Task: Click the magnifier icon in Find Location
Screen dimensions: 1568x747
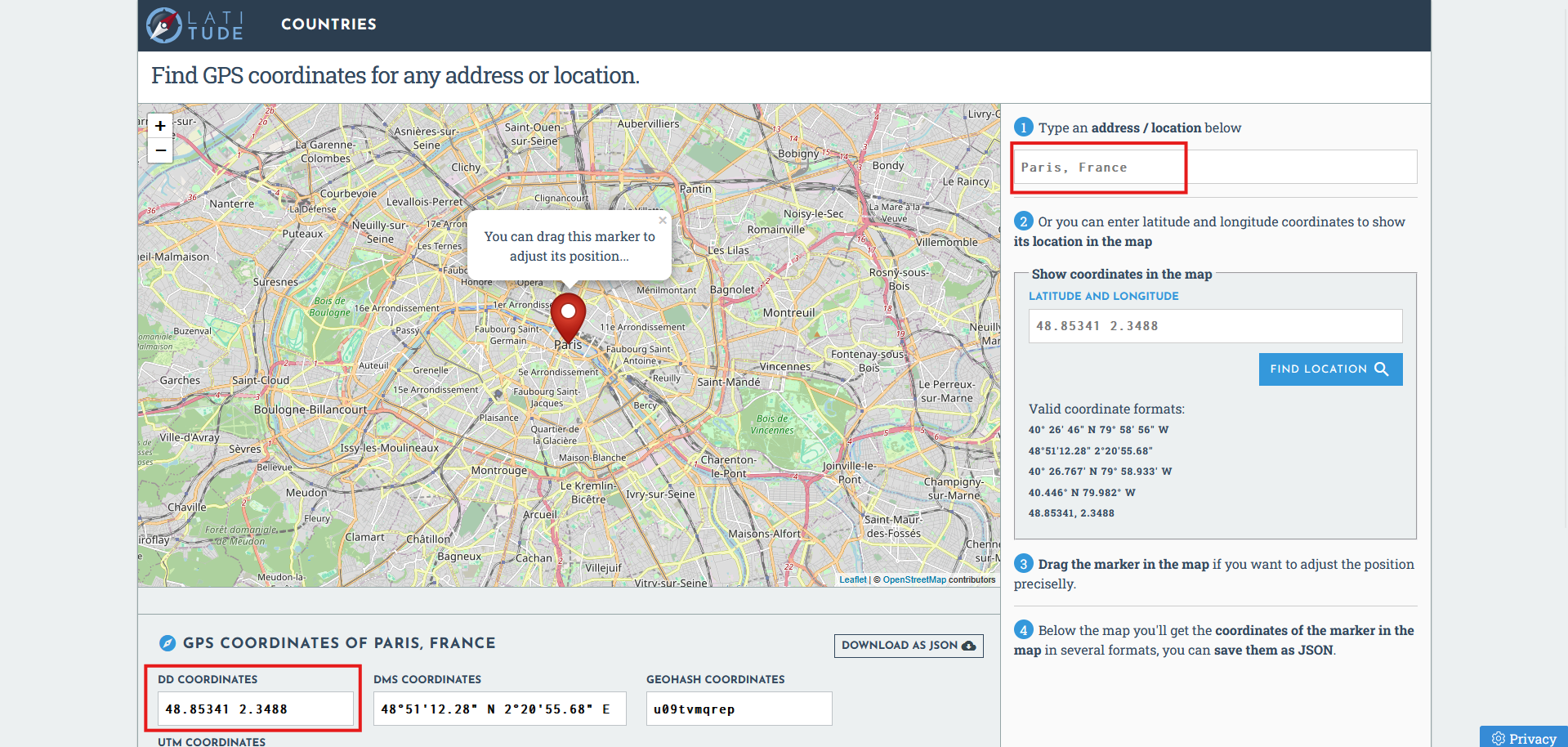Action: 1381,369
